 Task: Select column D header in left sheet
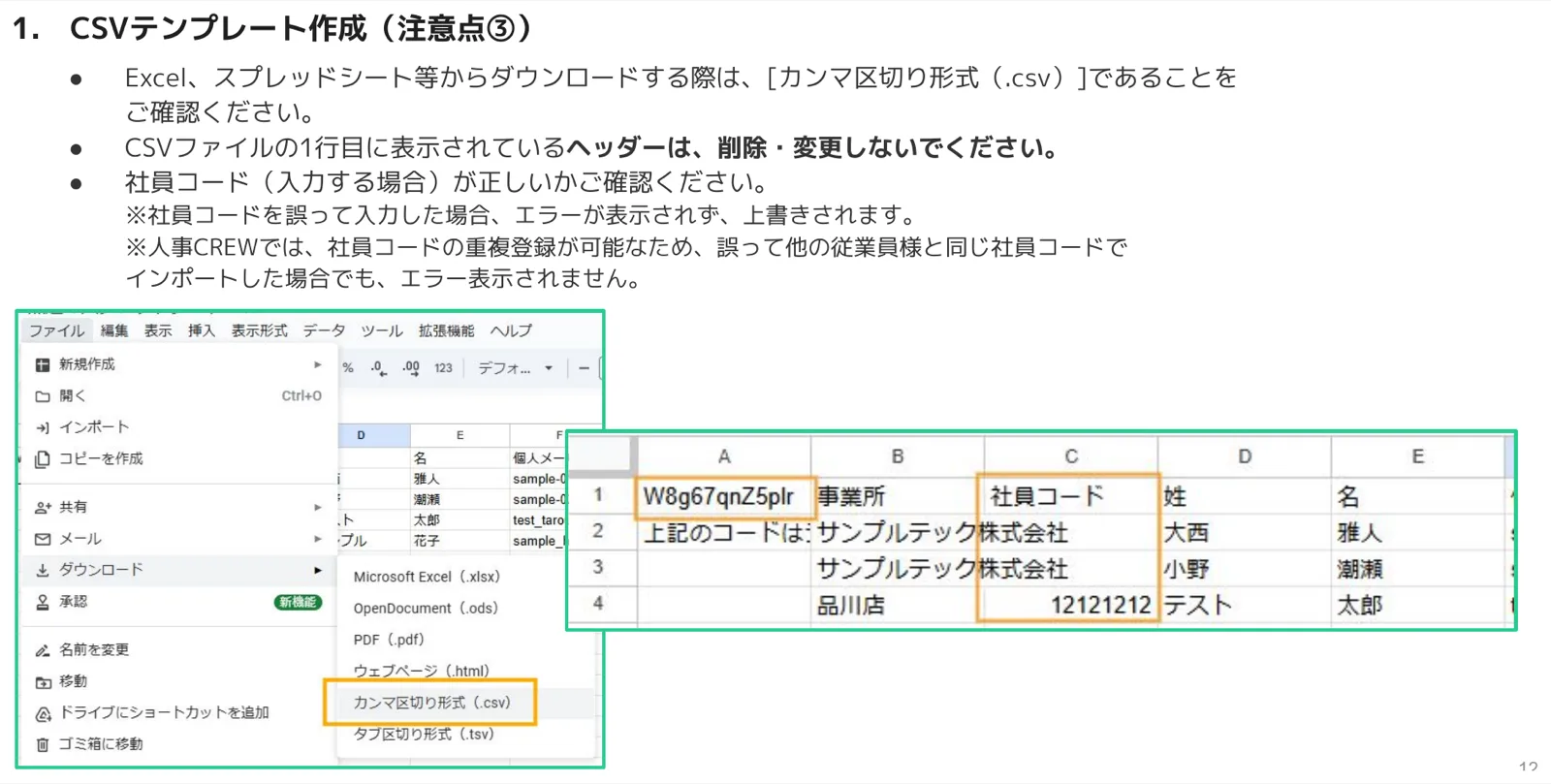click(x=373, y=435)
